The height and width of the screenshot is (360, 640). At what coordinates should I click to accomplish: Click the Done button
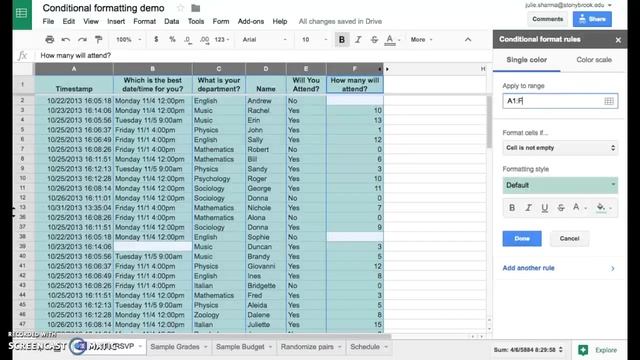[522, 238]
